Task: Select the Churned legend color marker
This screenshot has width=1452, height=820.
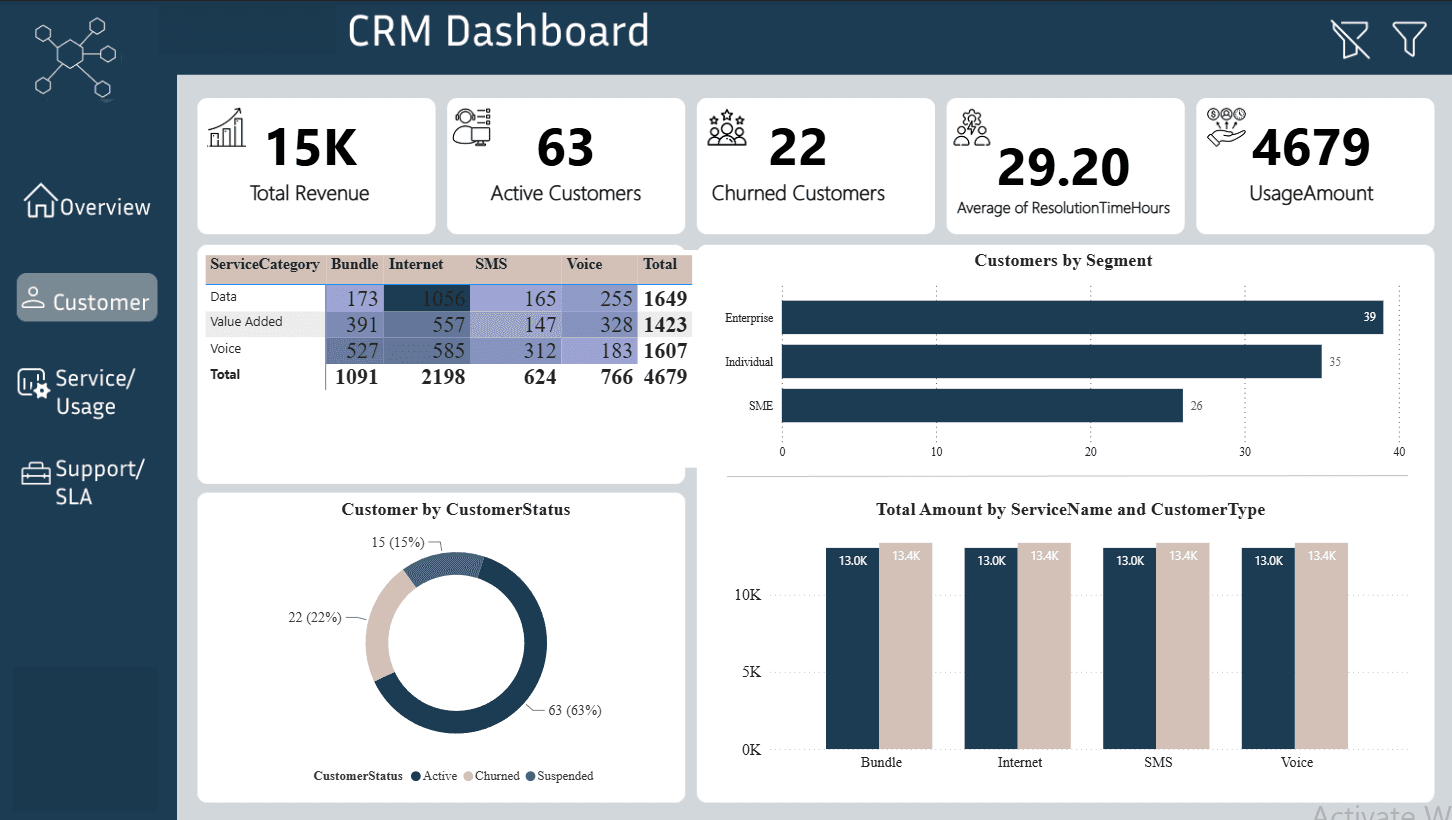Action: click(x=468, y=776)
